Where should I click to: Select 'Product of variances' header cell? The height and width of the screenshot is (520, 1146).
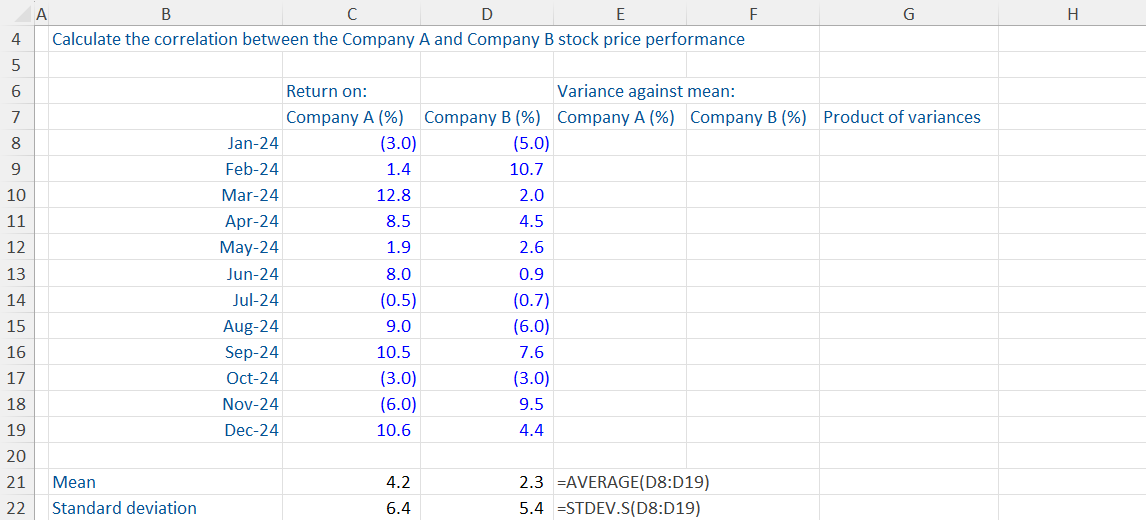908,117
